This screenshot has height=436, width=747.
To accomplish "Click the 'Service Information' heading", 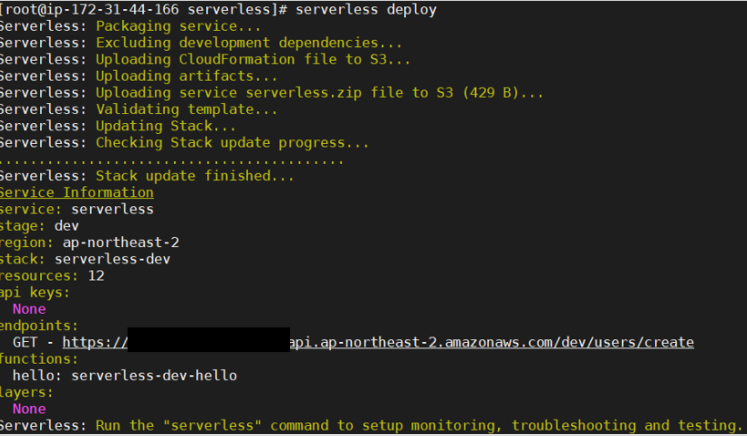I will pyautogui.click(x=77, y=193).
